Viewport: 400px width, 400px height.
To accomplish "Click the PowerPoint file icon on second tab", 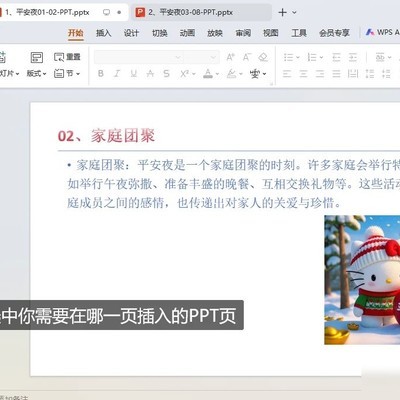I will click(140, 12).
